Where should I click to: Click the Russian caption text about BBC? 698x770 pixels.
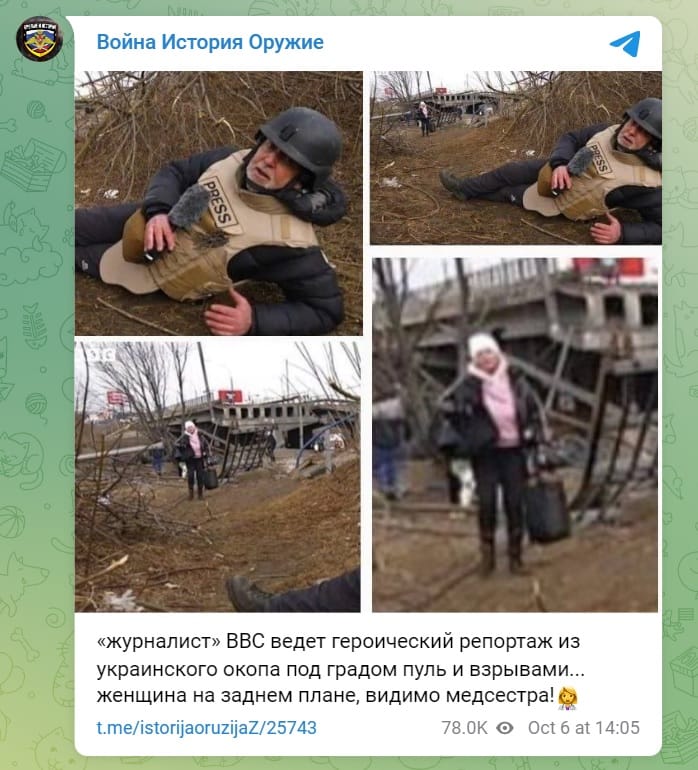click(x=340, y=668)
